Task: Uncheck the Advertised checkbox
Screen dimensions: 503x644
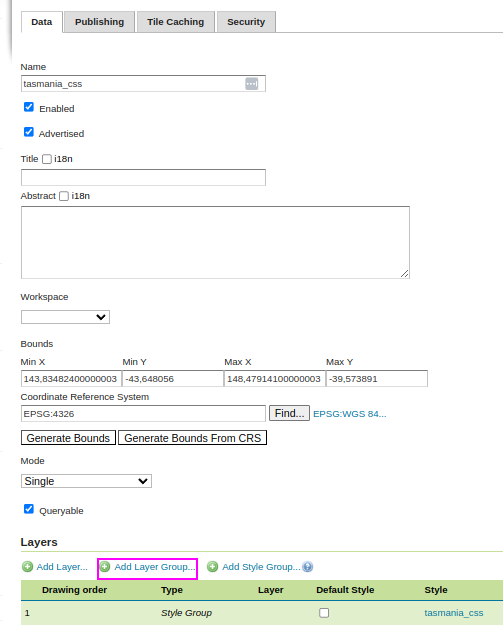Action: pyautogui.click(x=29, y=132)
